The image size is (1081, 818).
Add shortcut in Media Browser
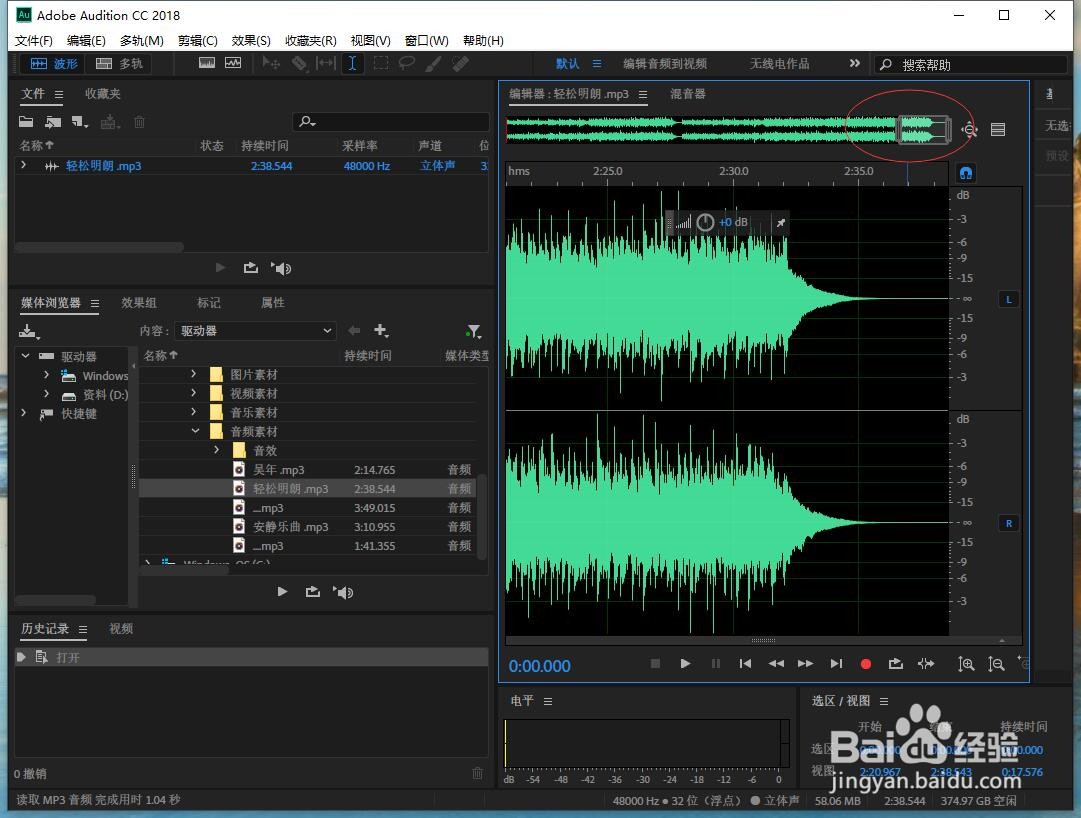pos(381,331)
